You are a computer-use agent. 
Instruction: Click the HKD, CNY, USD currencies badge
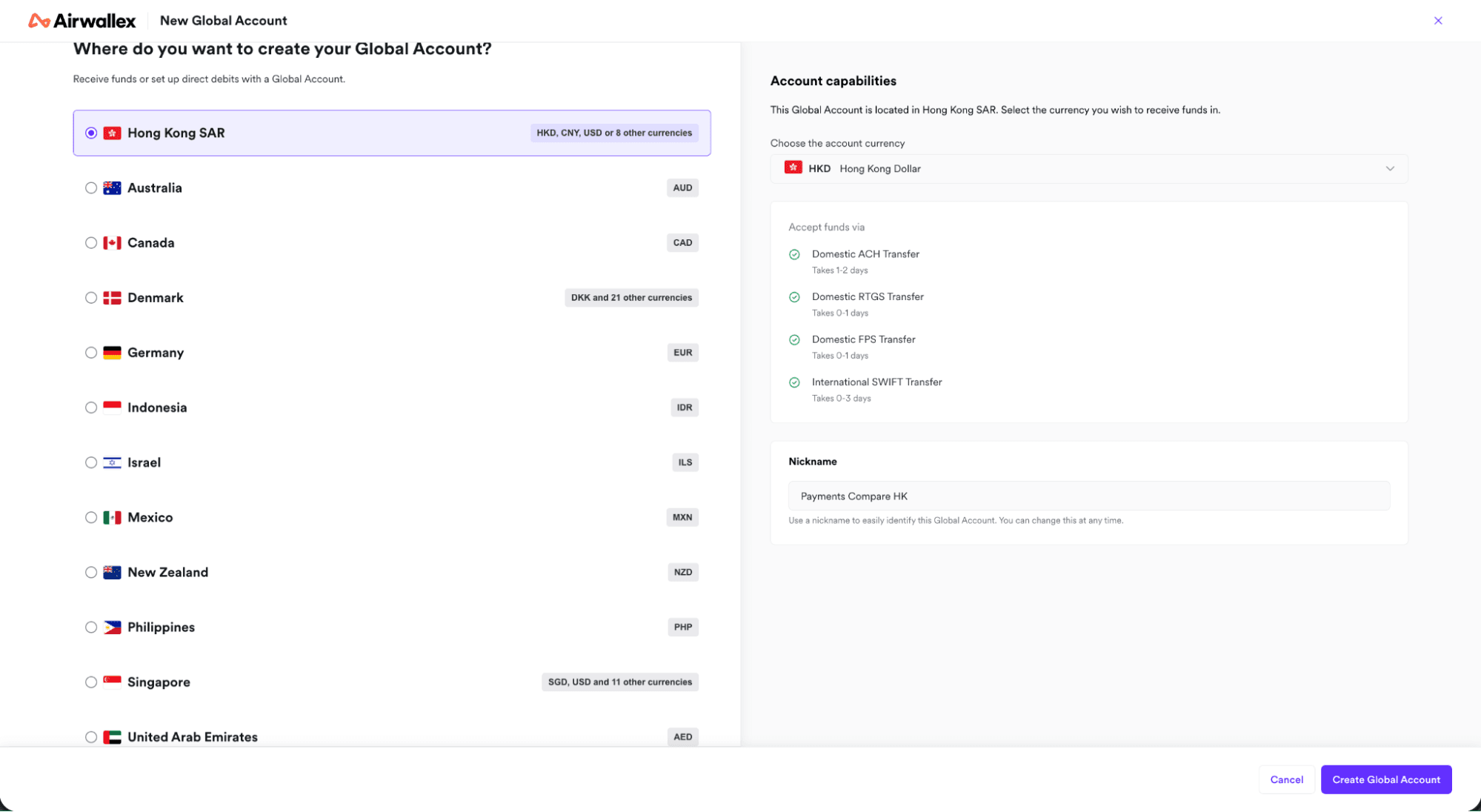click(614, 133)
